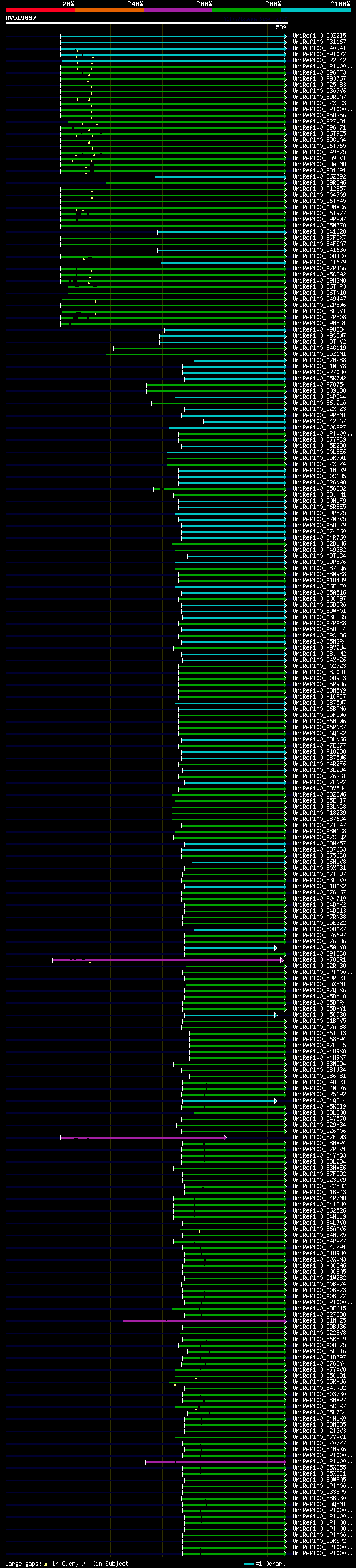Viewport: 356px width, 1568px height.
Task: Click the UniRef100_B6TCI3 hit label
Action: [x=319, y=1033]
